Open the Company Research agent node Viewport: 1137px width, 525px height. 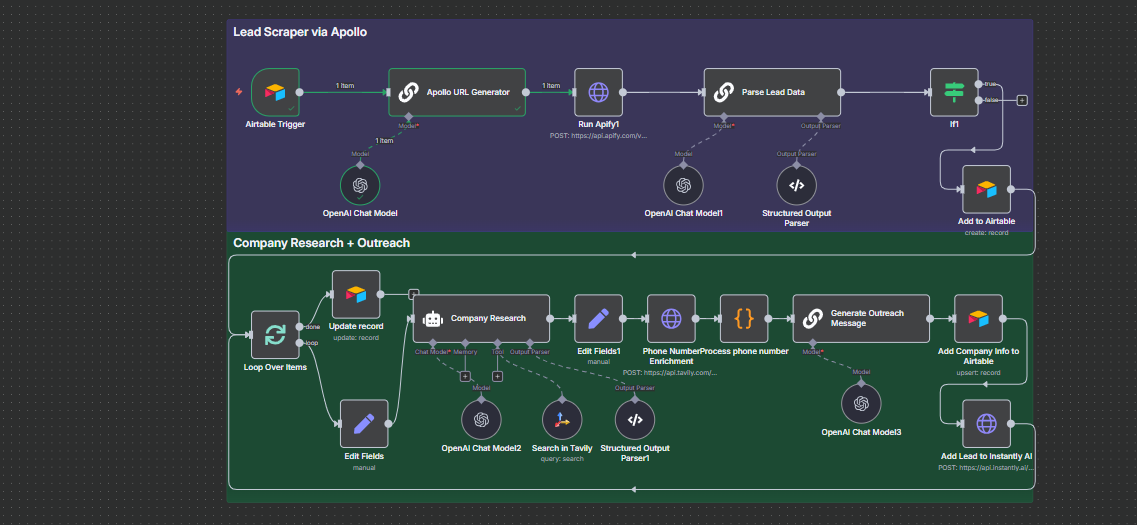[481, 318]
